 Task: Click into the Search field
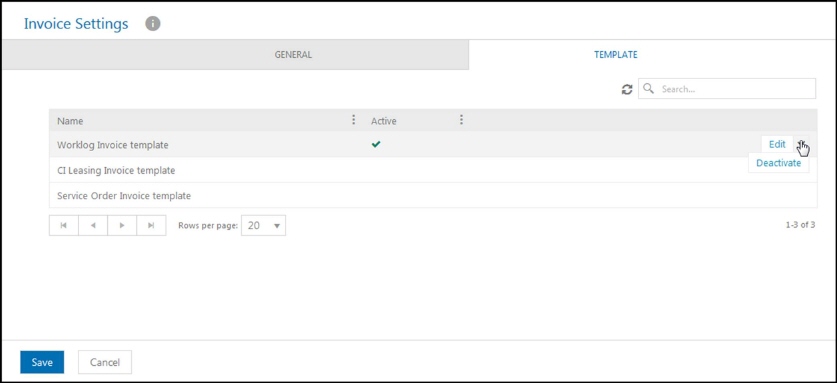[727, 89]
